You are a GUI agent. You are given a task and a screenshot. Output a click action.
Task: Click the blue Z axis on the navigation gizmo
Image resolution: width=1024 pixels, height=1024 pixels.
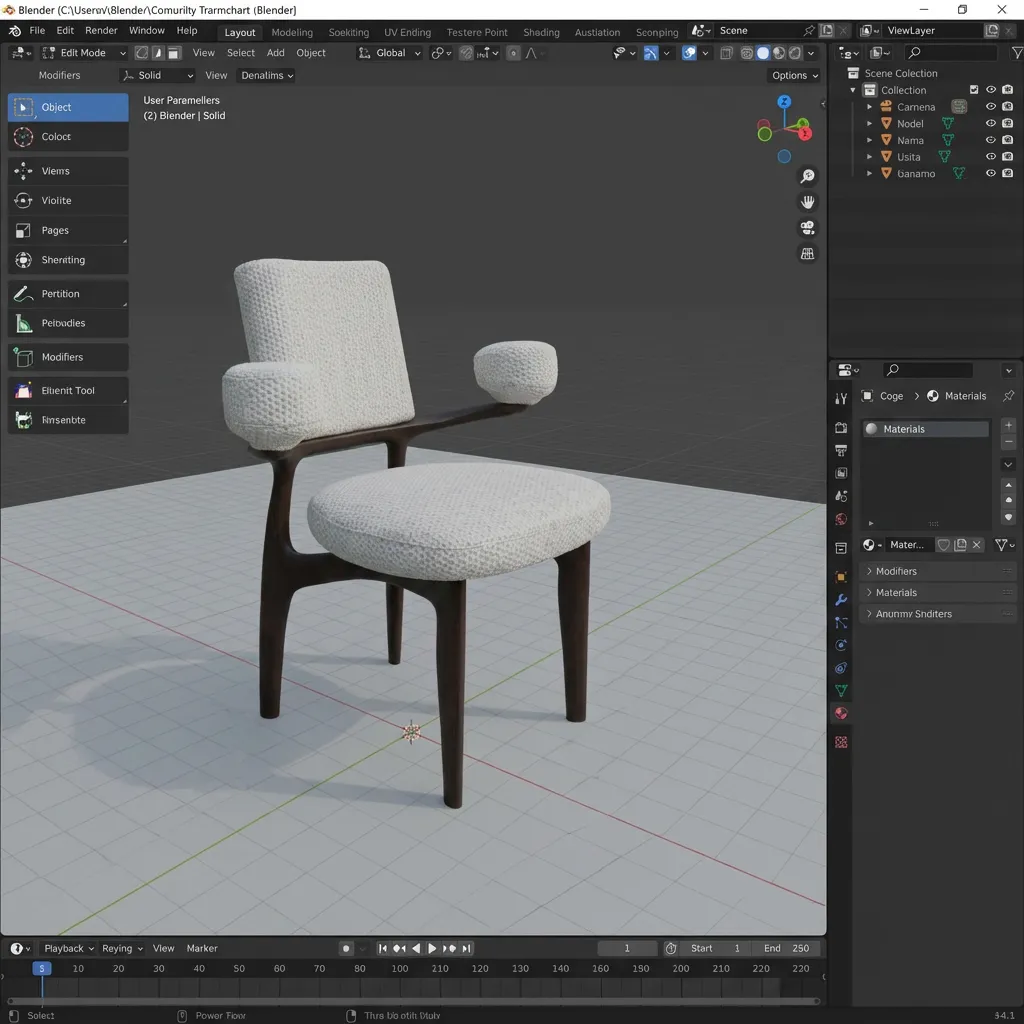[x=784, y=101]
